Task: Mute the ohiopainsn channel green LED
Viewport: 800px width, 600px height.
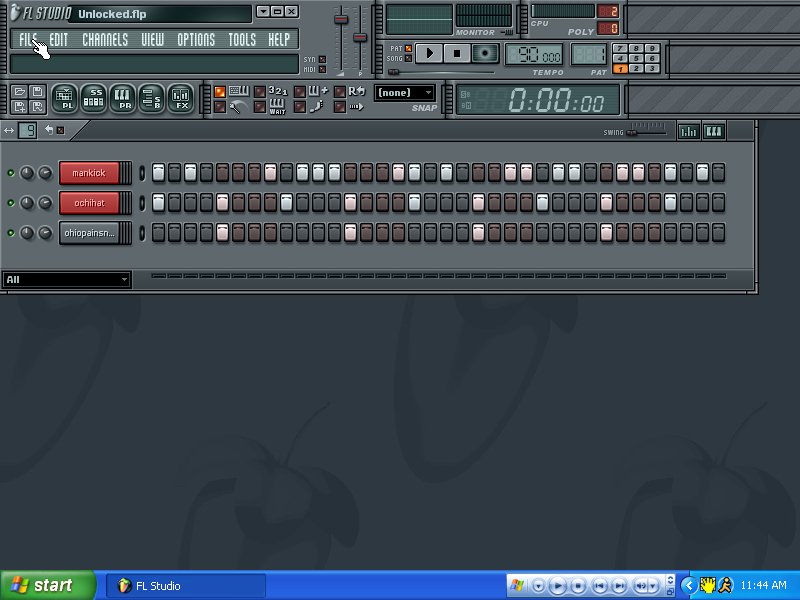Action: click(x=11, y=233)
